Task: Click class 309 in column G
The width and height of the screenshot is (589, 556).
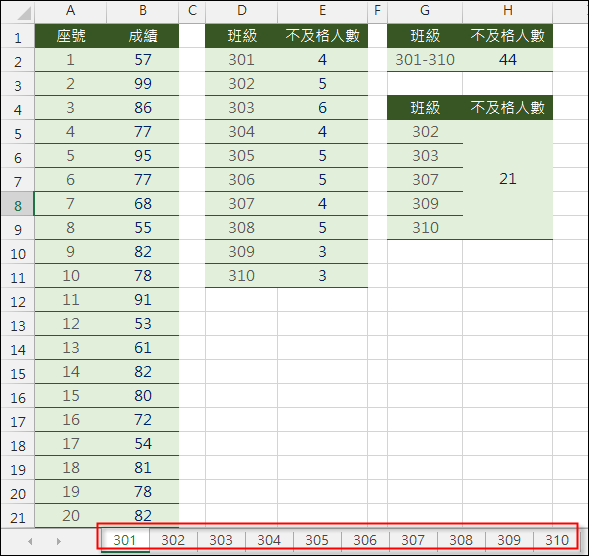Action: pyautogui.click(x=425, y=204)
